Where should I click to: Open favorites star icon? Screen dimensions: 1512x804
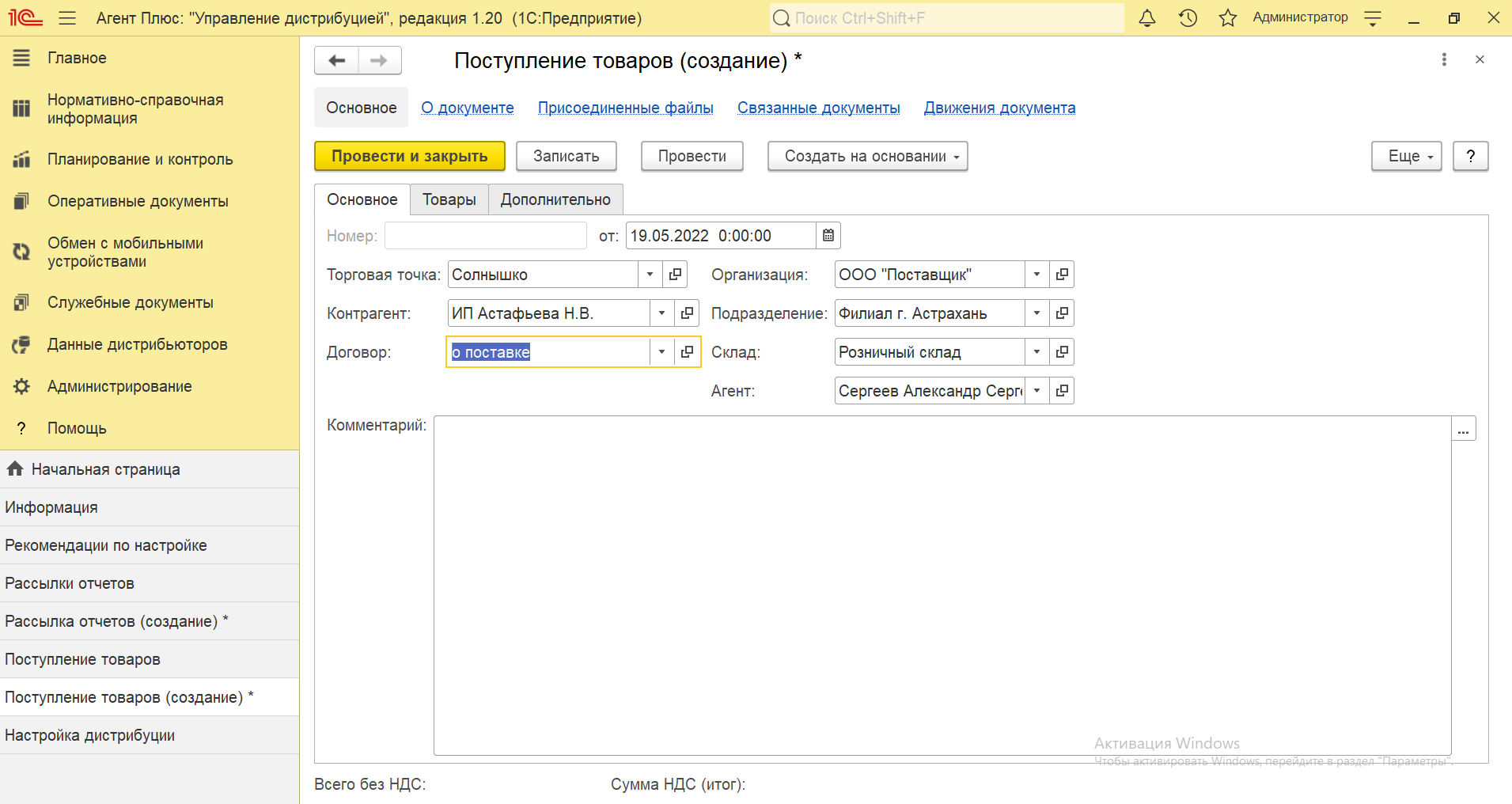(x=1228, y=17)
